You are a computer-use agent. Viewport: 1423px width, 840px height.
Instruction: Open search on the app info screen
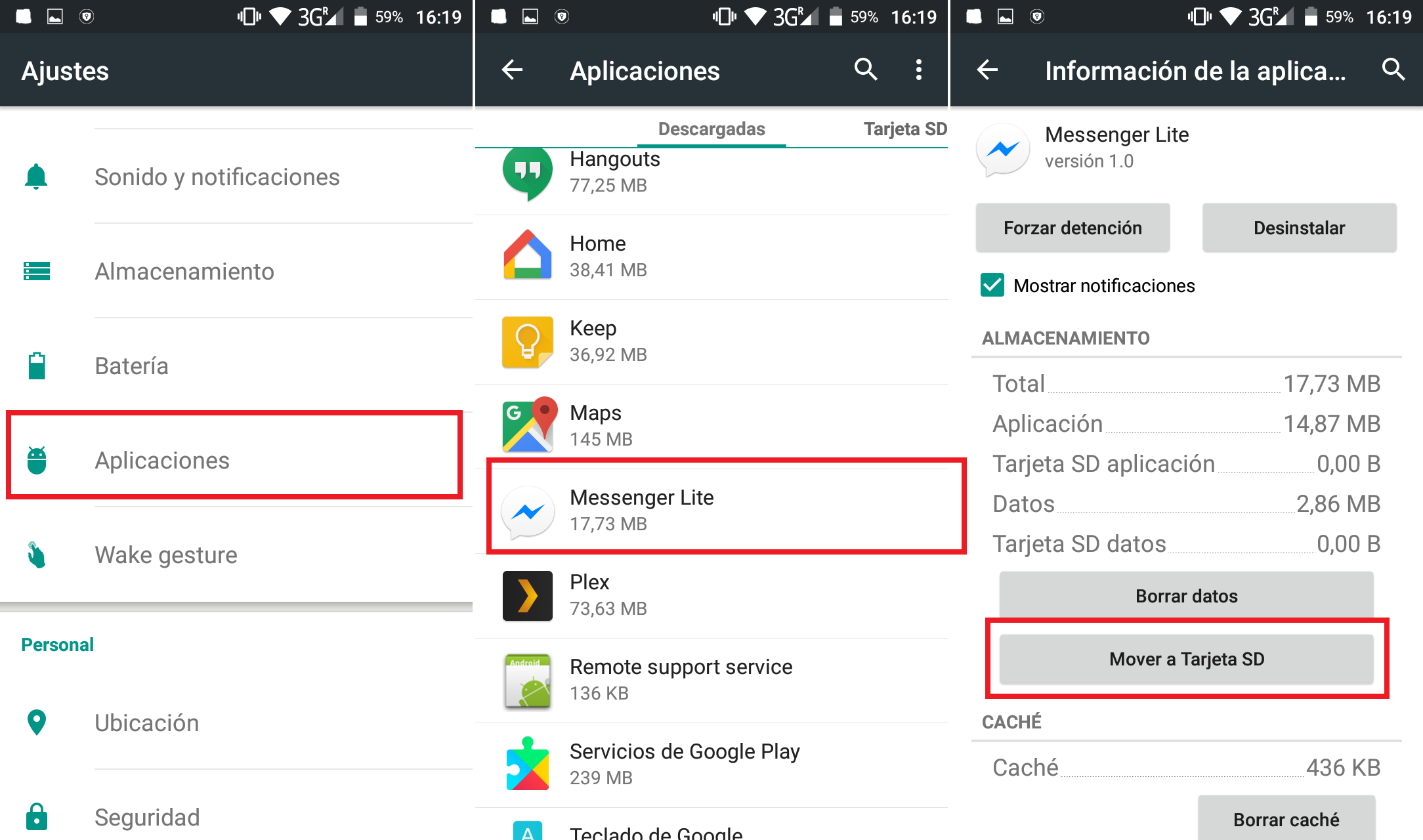1393,69
